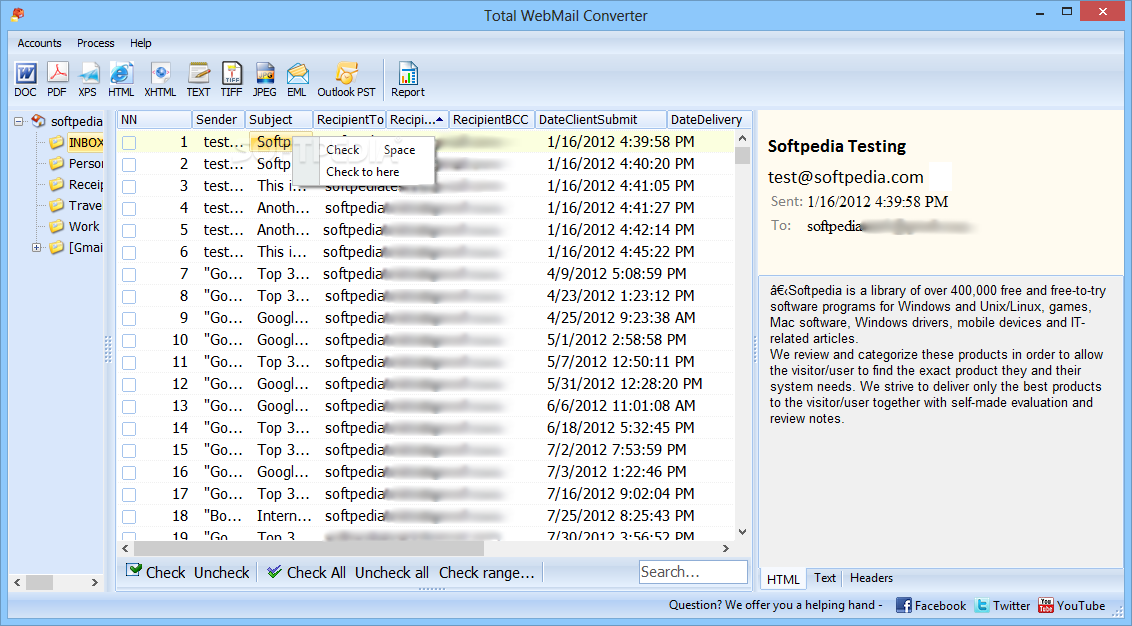Screen dimensions: 1132x626
Task: Open Twitter link in status bar
Action: click(x=1002, y=606)
